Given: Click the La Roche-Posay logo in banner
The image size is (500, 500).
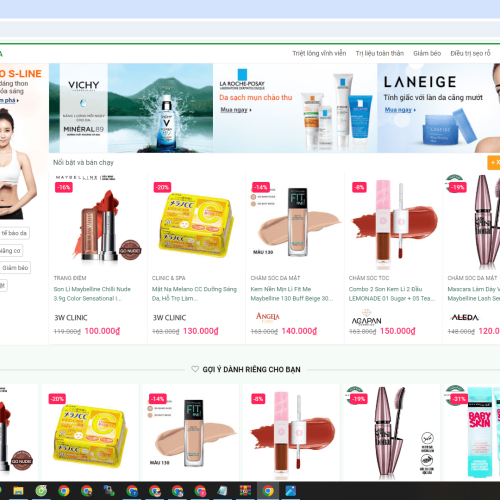Looking at the screenshot, I should point(242,80).
